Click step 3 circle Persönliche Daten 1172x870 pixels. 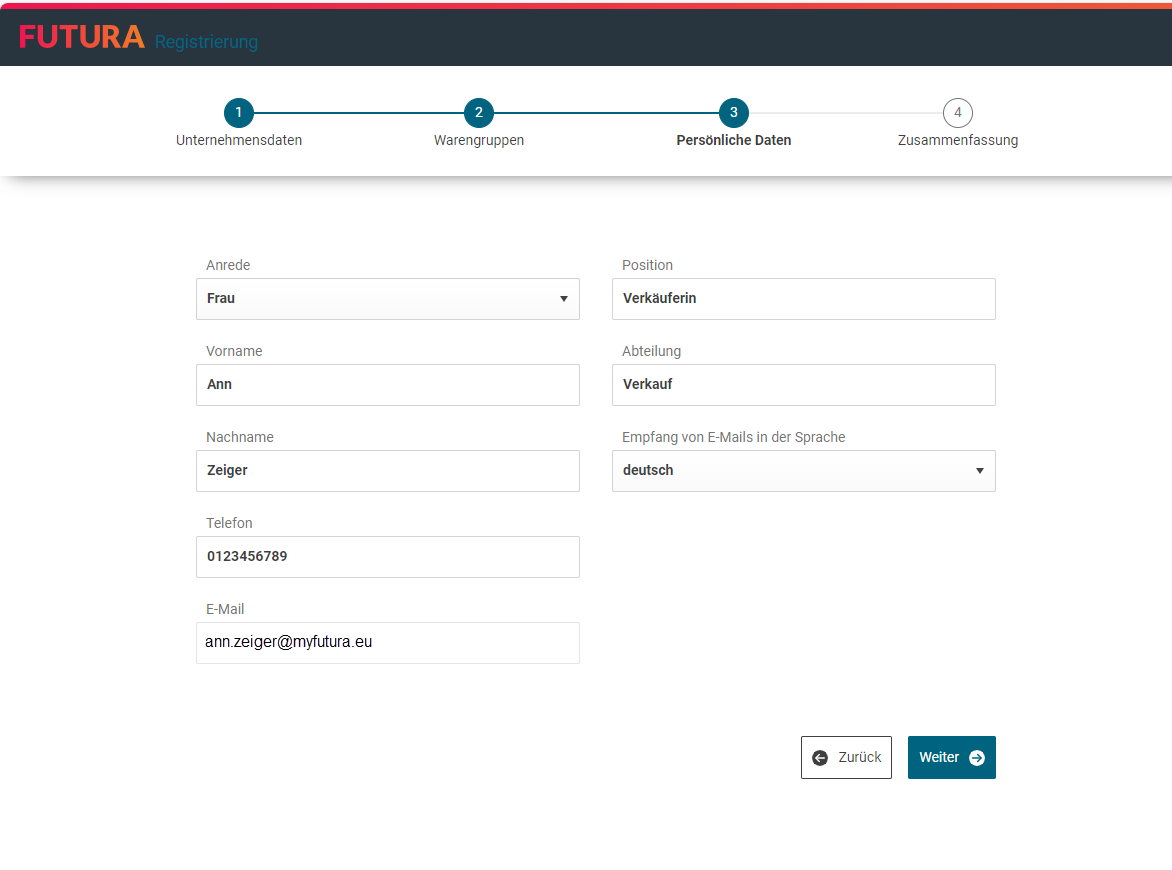[734, 113]
